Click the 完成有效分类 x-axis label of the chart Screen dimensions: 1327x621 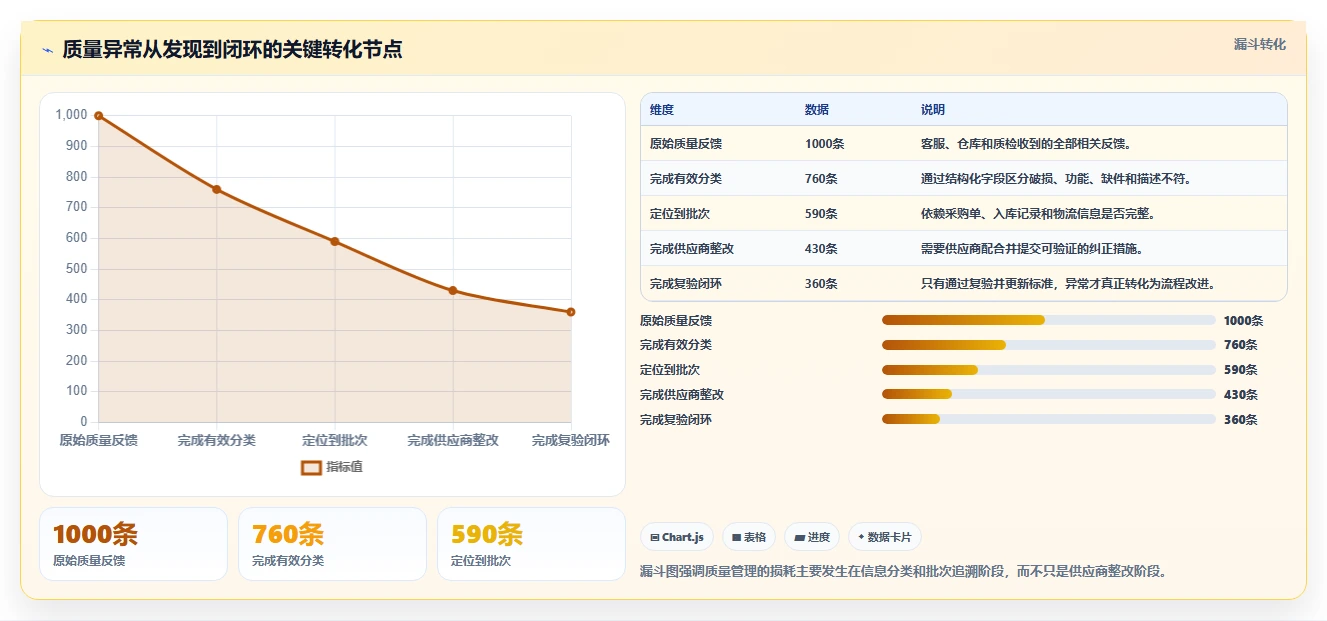tap(217, 440)
